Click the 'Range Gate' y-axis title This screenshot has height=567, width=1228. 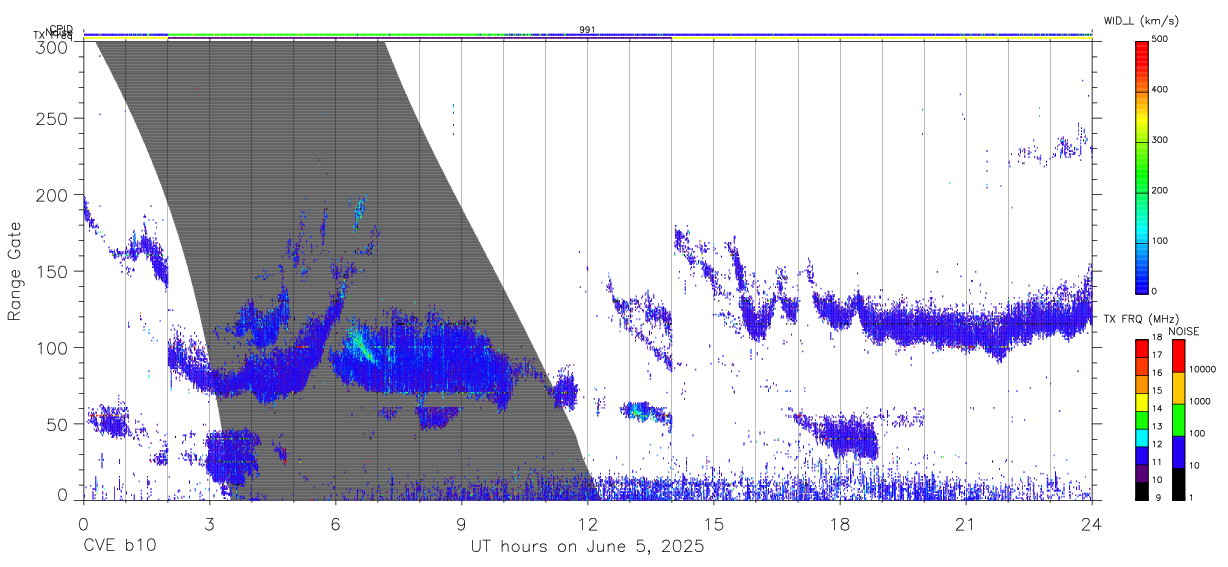pos(15,271)
